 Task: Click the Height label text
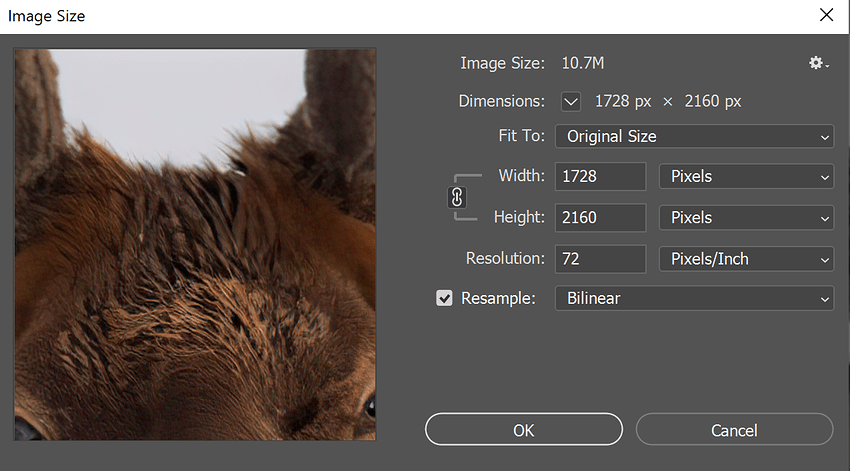click(519, 217)
